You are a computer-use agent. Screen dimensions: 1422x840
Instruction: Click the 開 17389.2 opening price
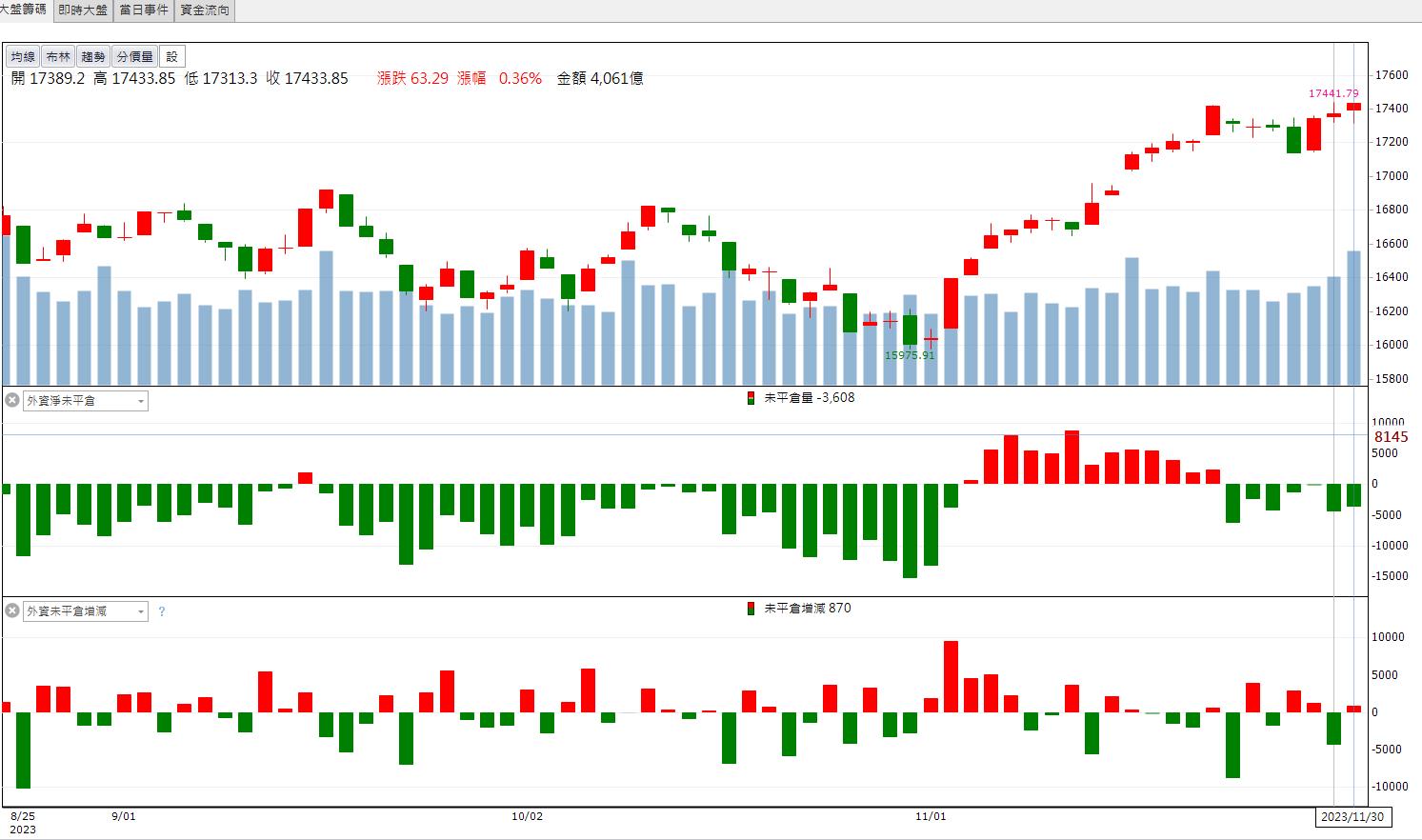48,78
